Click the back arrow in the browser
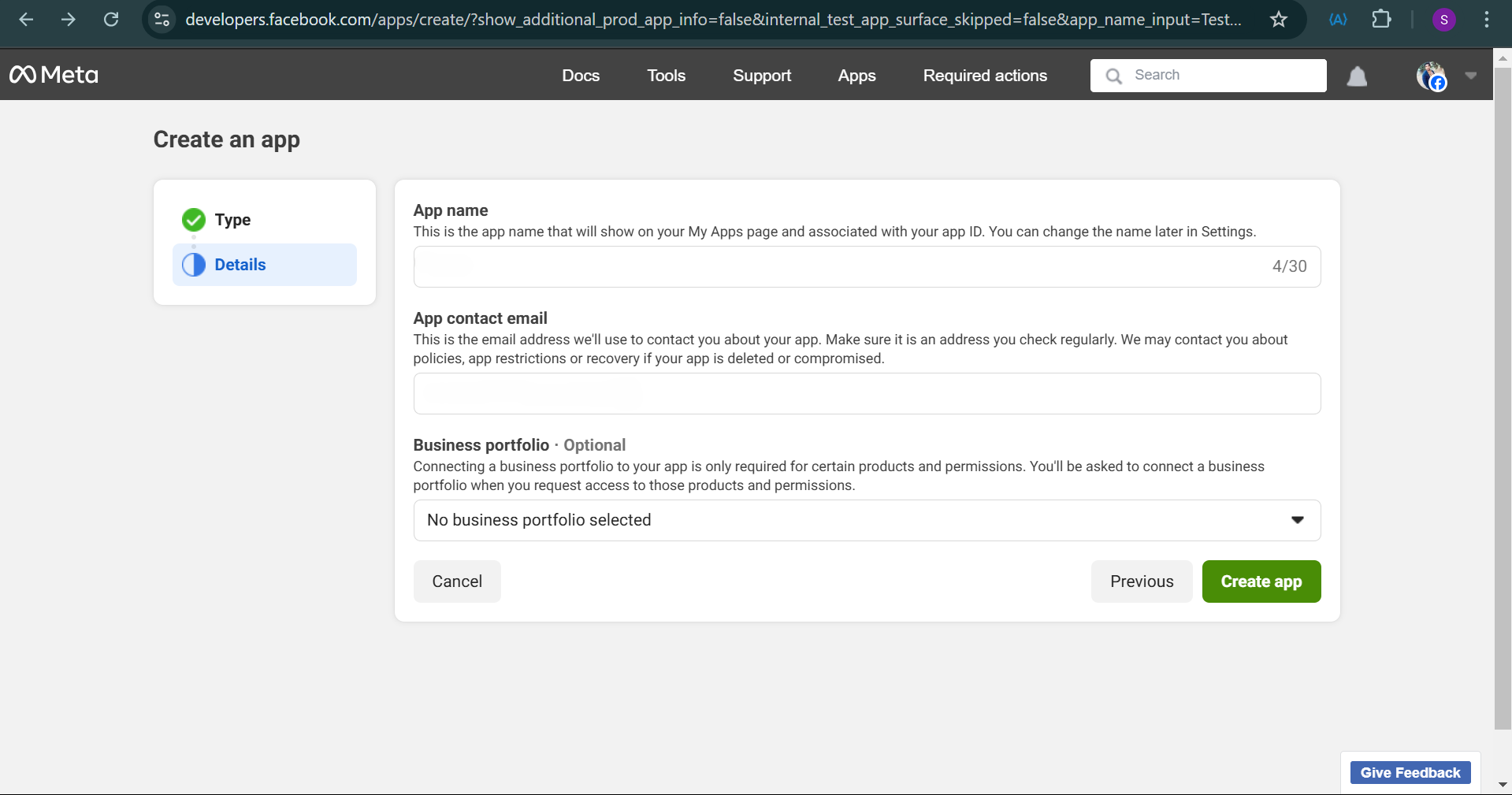 [26, 20]
